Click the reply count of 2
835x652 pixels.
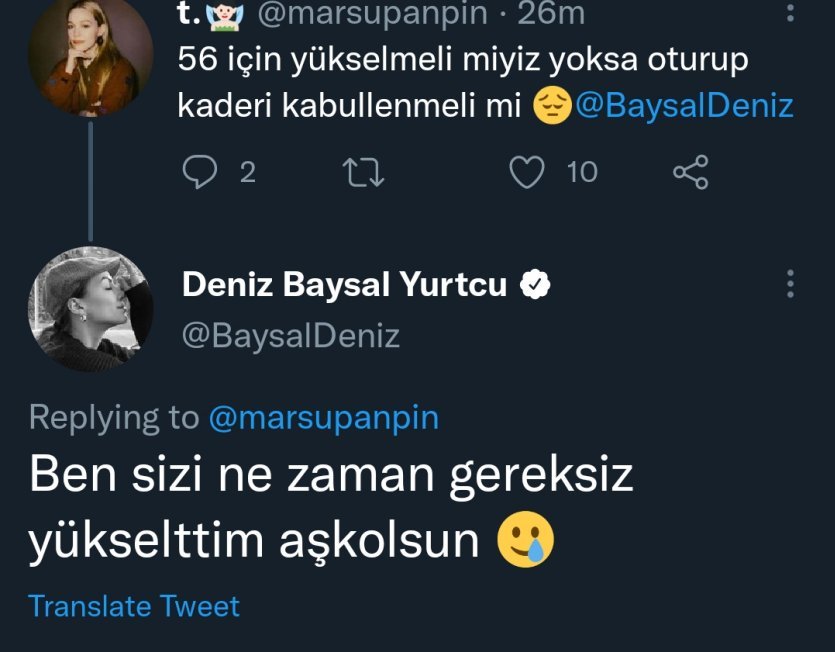coord(247,172)
